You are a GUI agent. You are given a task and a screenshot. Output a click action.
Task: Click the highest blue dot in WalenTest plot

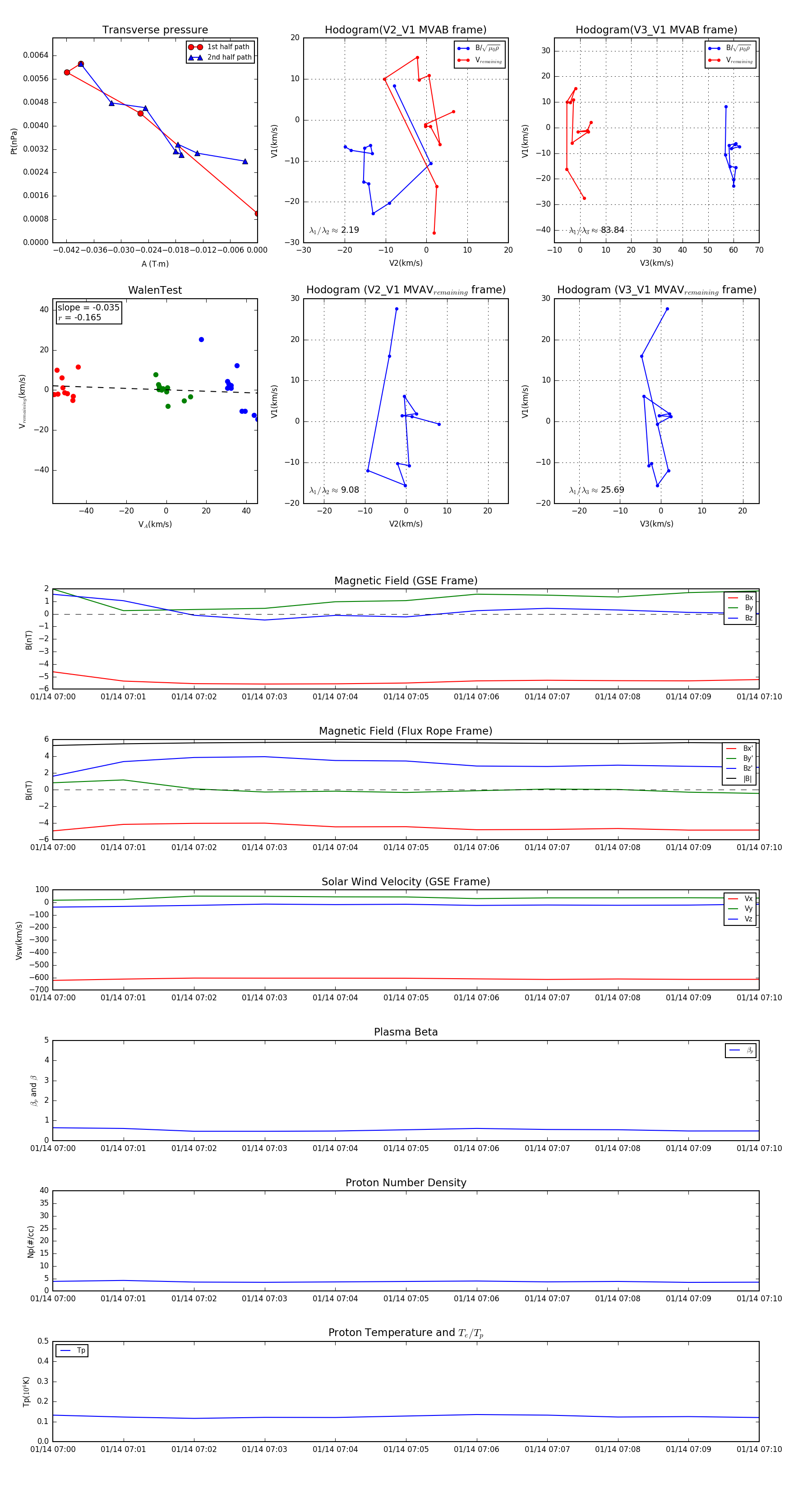pos(201,339)
